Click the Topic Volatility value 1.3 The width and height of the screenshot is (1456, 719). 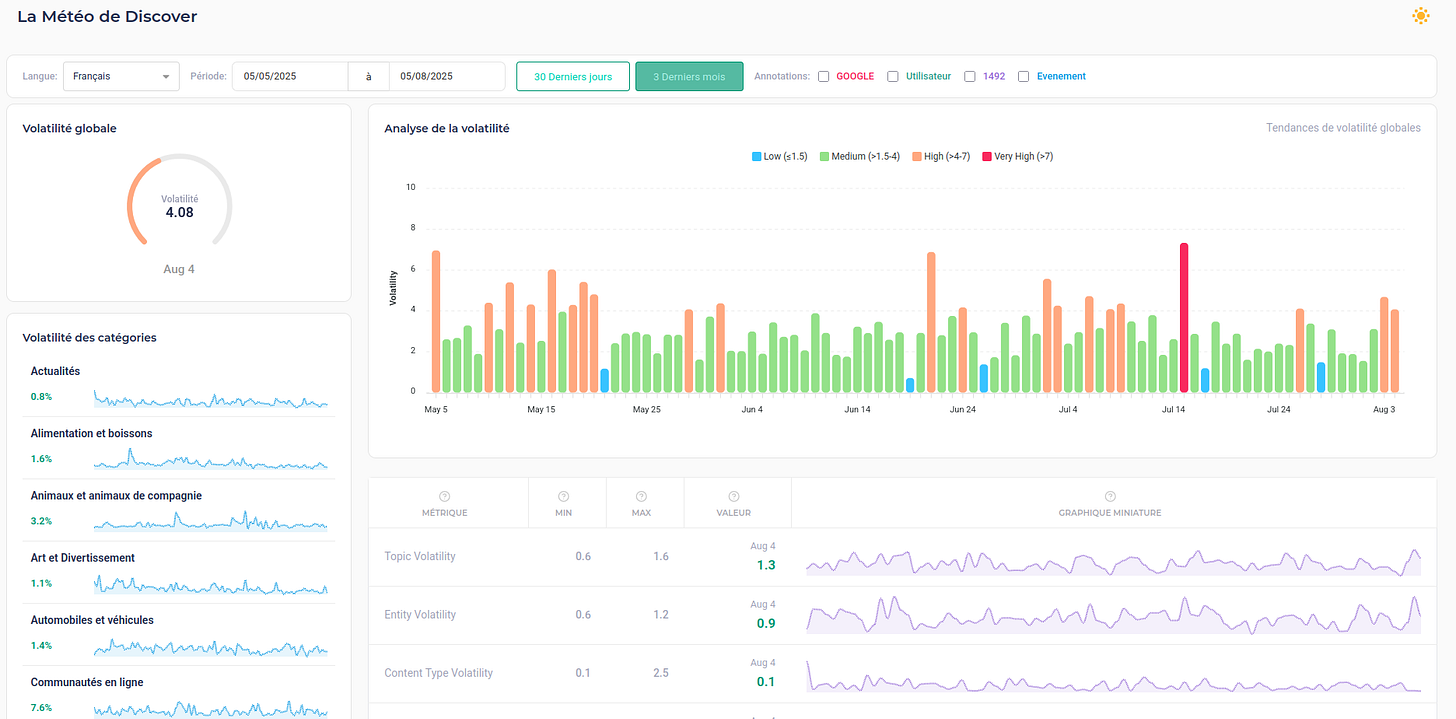pyautogui.click(x=766, y=565)
